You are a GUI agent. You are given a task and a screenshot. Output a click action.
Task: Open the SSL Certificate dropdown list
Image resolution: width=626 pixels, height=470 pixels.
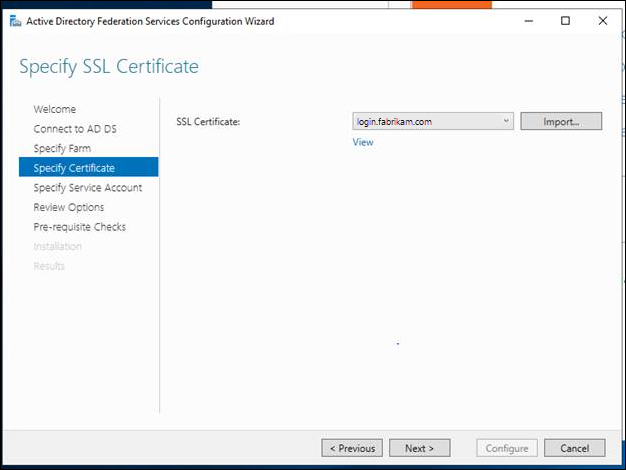tap(506, 121)
